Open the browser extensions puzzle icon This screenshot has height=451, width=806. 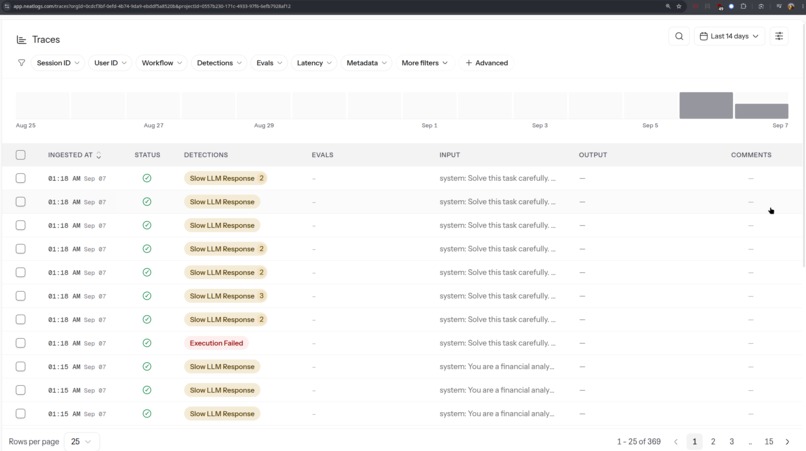pos(743,6)
